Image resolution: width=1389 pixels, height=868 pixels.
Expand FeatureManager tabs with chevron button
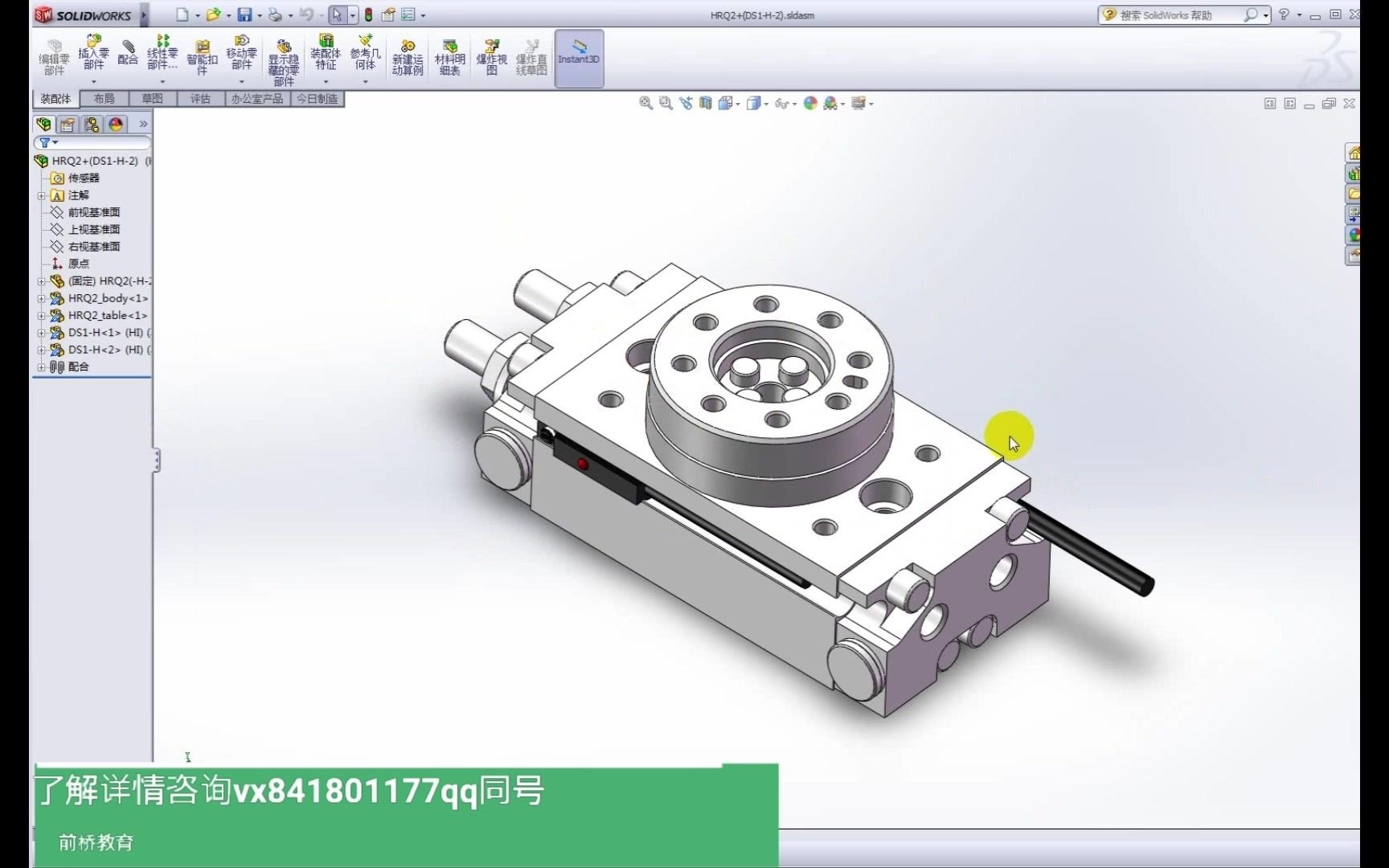click(x=143, y=125)
